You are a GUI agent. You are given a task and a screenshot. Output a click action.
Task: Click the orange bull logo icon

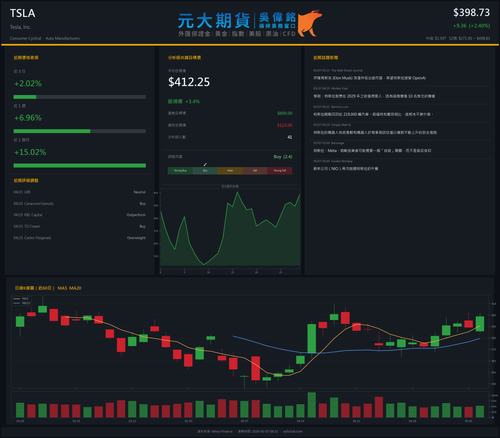pyautogui.click(x=309, y=23)
